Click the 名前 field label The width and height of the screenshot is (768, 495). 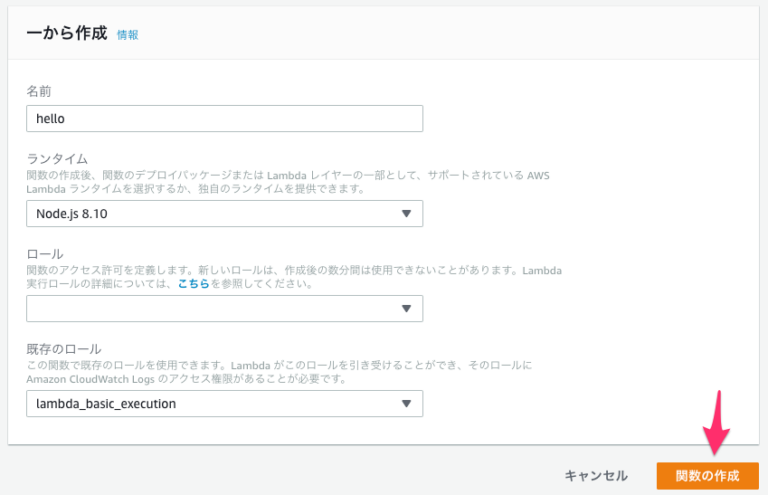(39, 91)
